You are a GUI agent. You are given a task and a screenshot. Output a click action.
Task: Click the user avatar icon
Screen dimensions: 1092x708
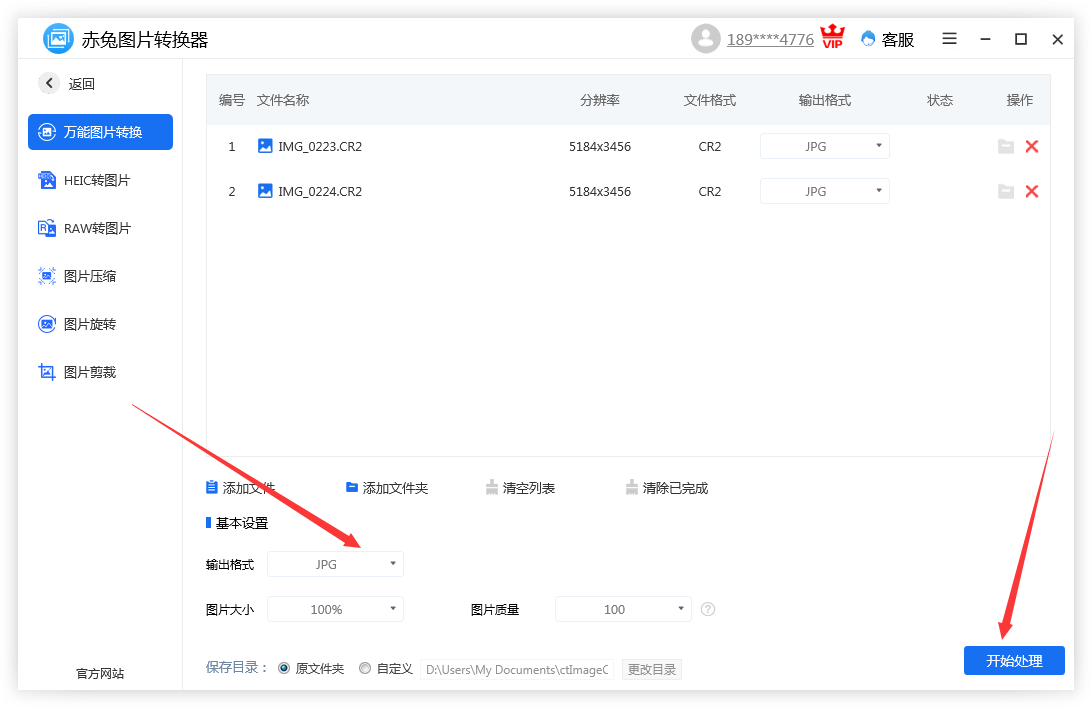(705, 38)
